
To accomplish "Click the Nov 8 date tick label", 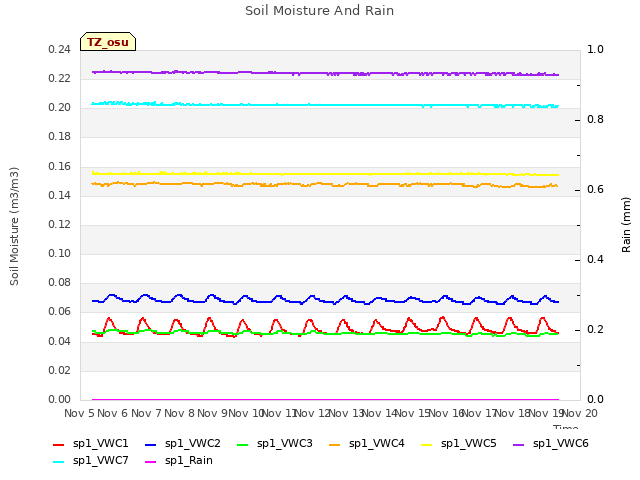I will click(180, 413).
